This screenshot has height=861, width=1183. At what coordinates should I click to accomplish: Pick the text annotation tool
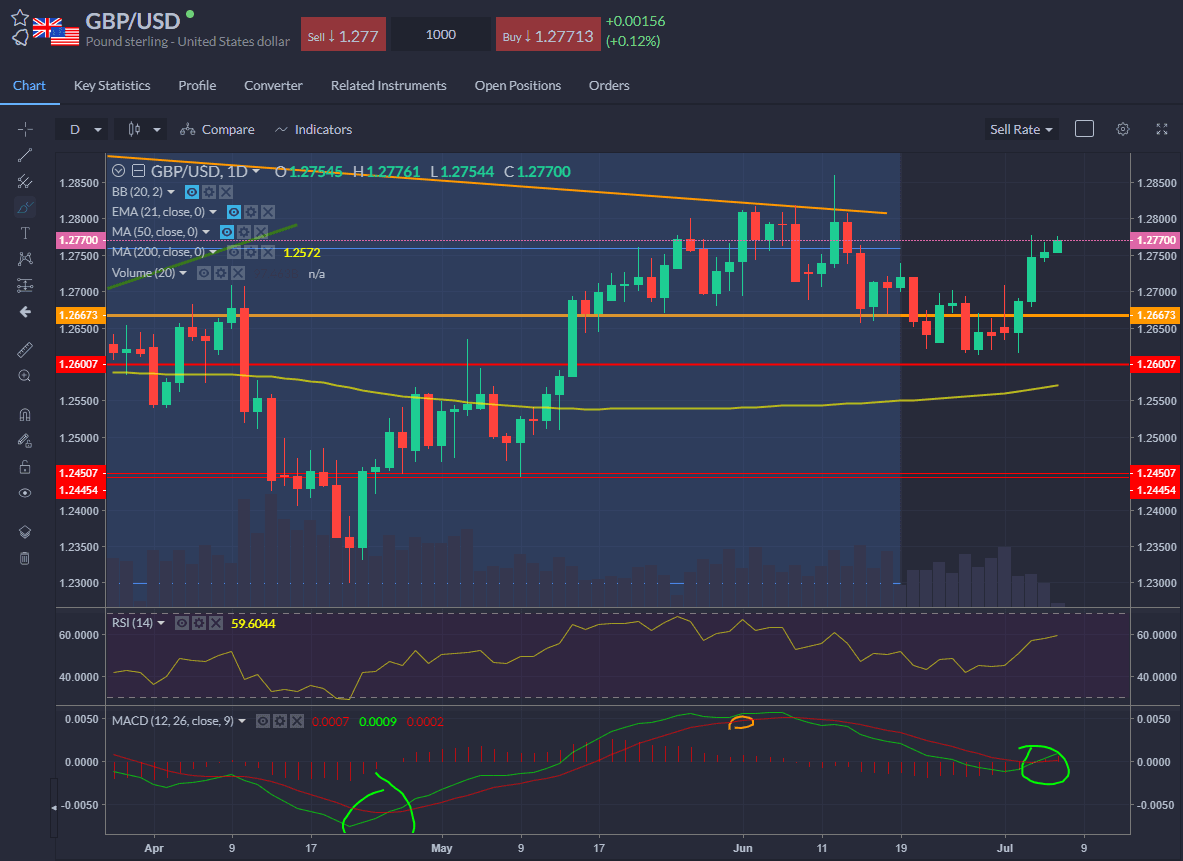(25, 233)
